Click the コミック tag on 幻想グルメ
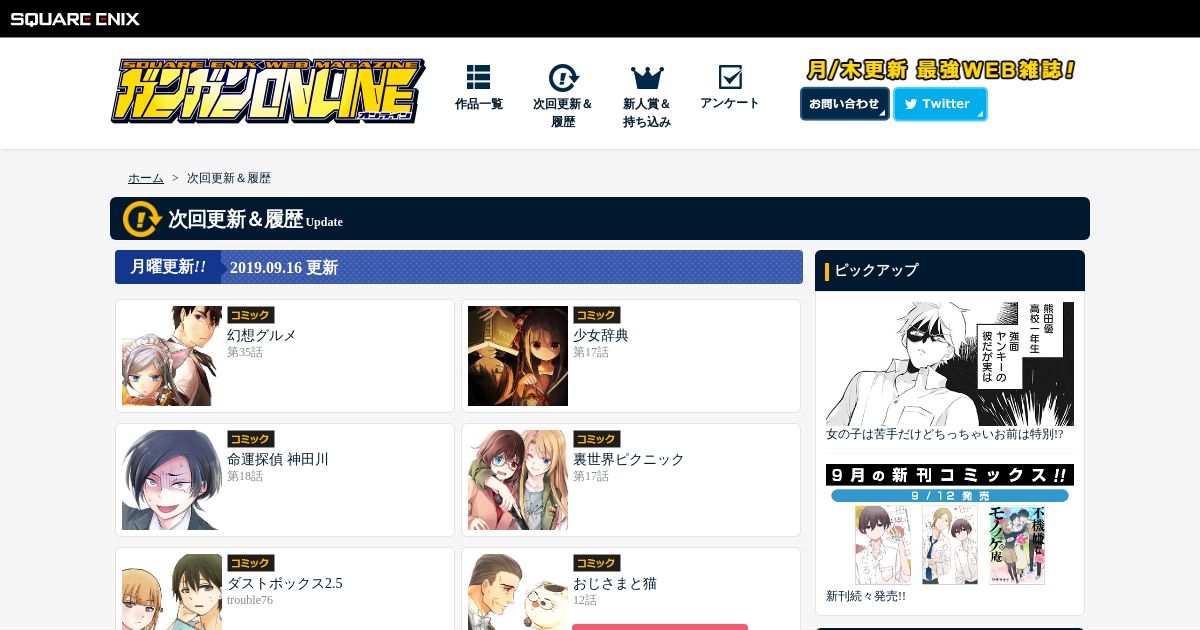Viewport: 1200px width, 630px height. pos(250,315)
